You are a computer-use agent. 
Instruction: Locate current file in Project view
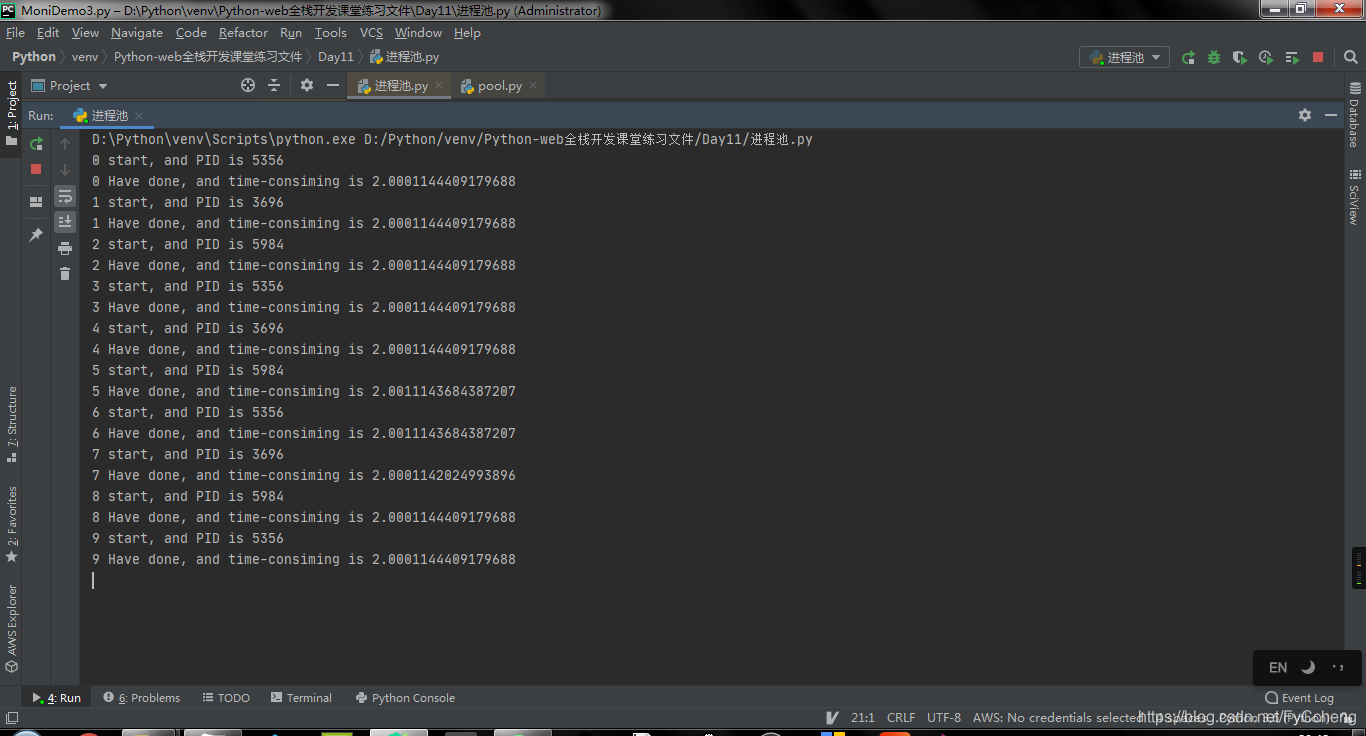248,86
